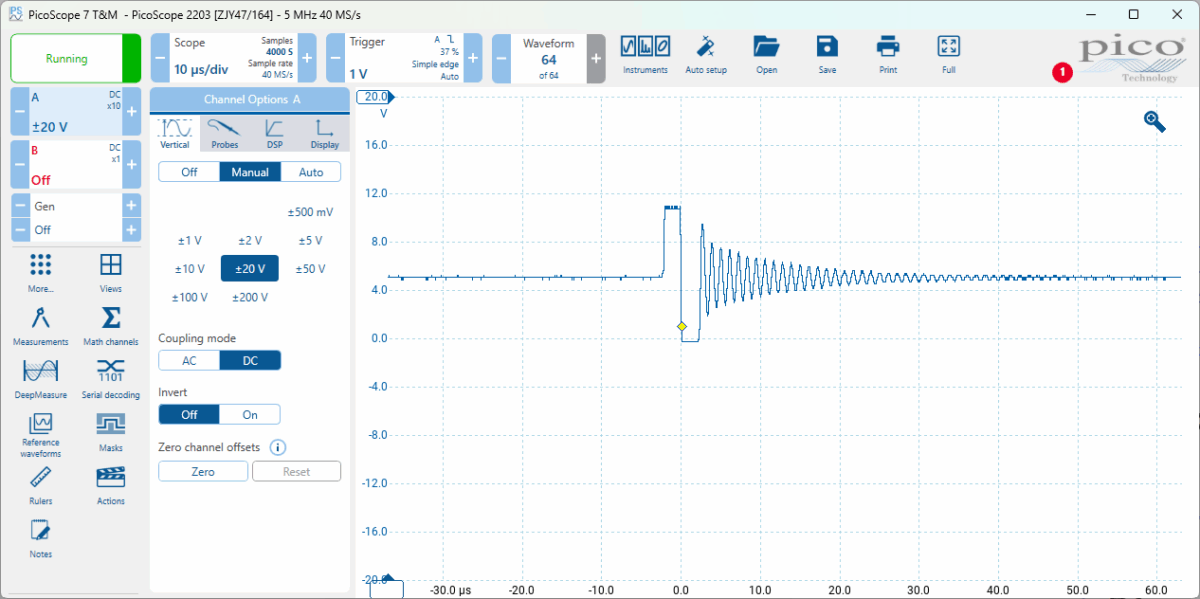
Task: Decrease channel A range with minus
Action: click(19, 112)
